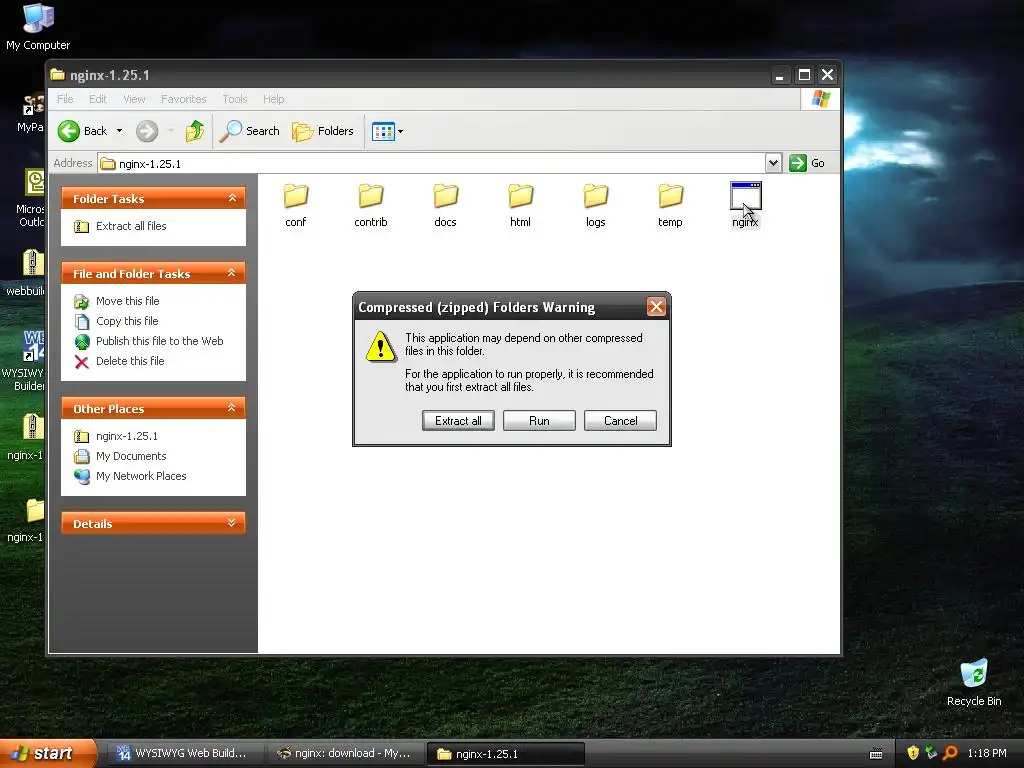Click the keyboard icon in the taskbar
Image resolution: width=1024 pixels, height=768 pixels.
[x=876, y=754]
